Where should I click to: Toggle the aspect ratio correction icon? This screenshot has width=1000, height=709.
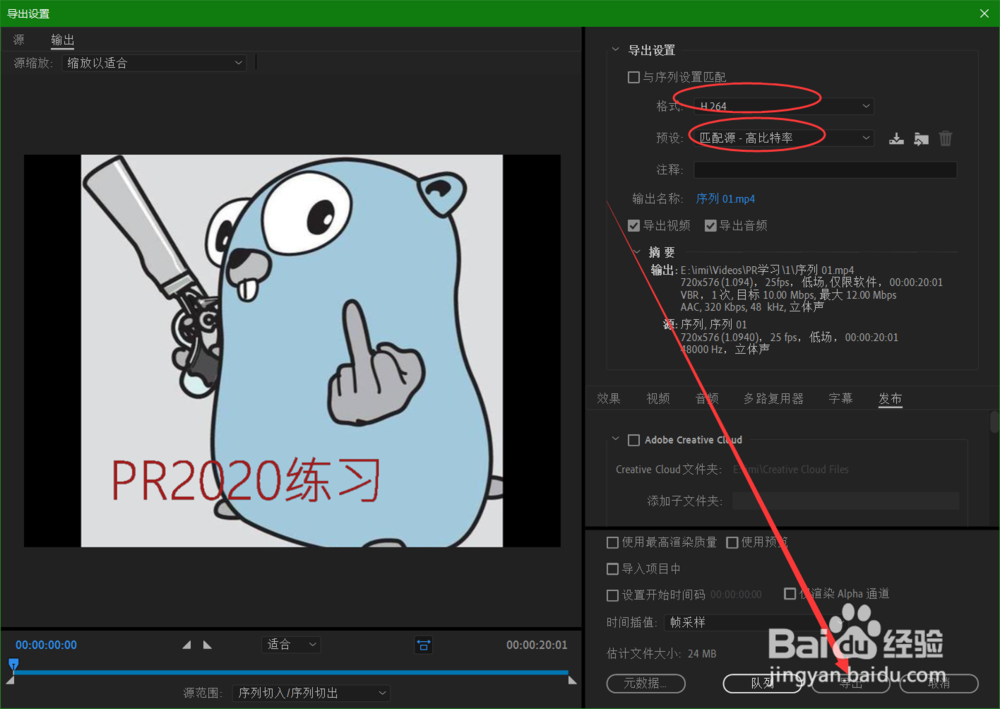coord(423,645)
